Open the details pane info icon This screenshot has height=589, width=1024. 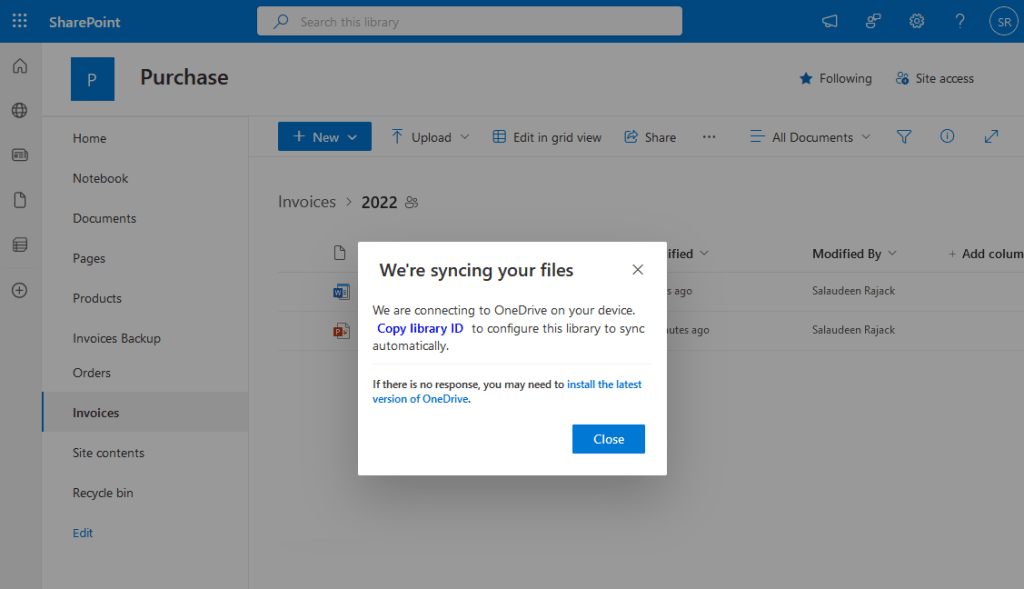pyautogui.click(x=946, y=136)
